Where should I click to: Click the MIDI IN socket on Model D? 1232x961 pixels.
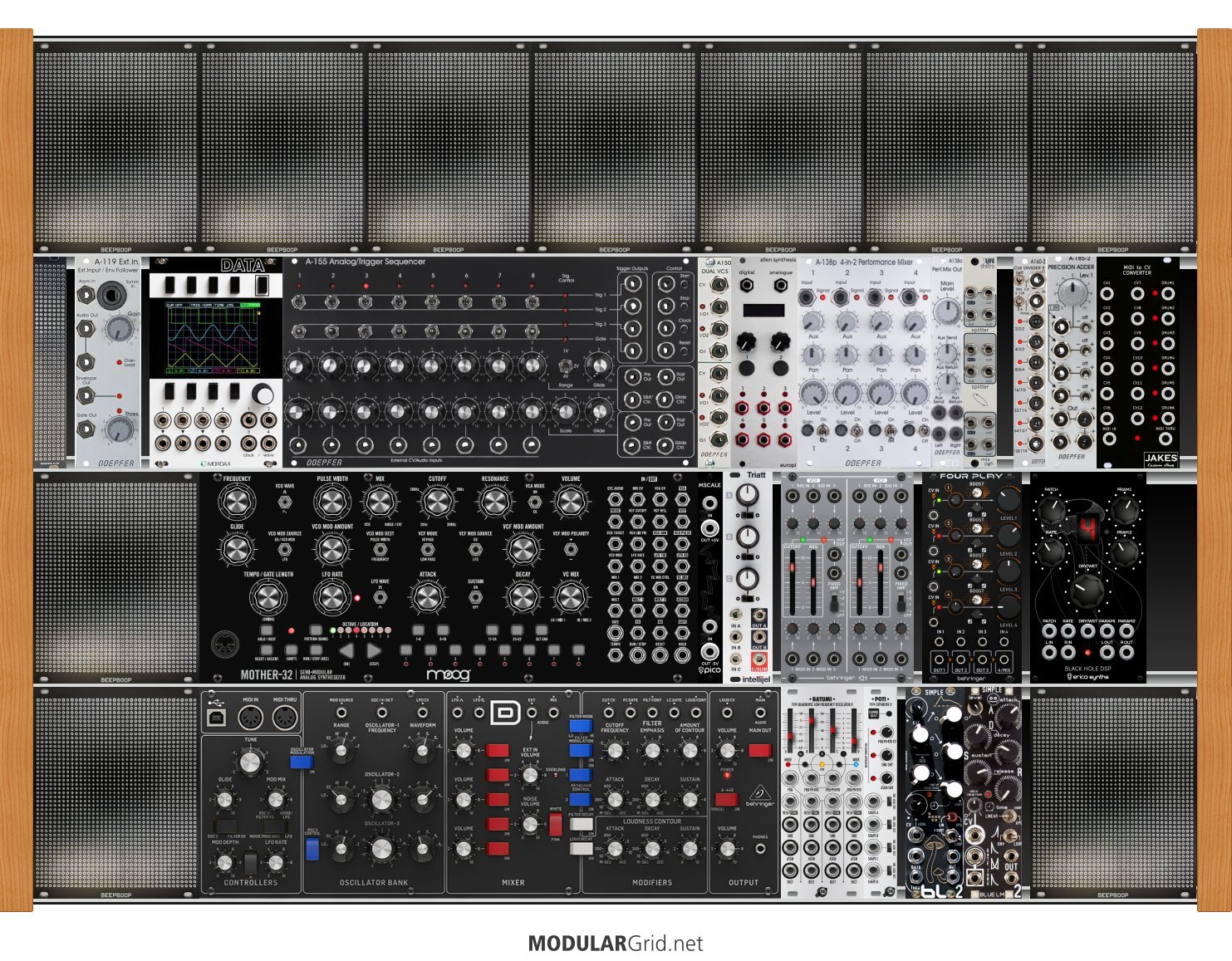point(251,718)
